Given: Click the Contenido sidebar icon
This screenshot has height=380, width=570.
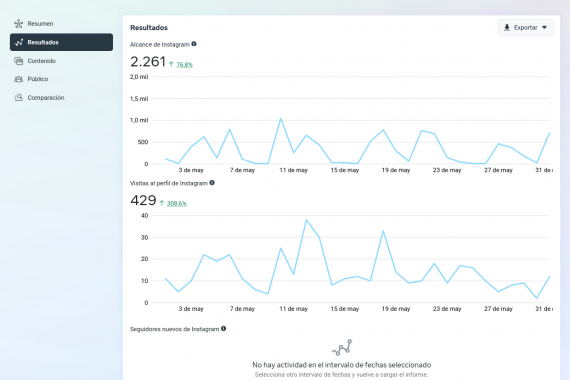Looking at the screenshot, I should pyautogui.click(x=19, y=61).
